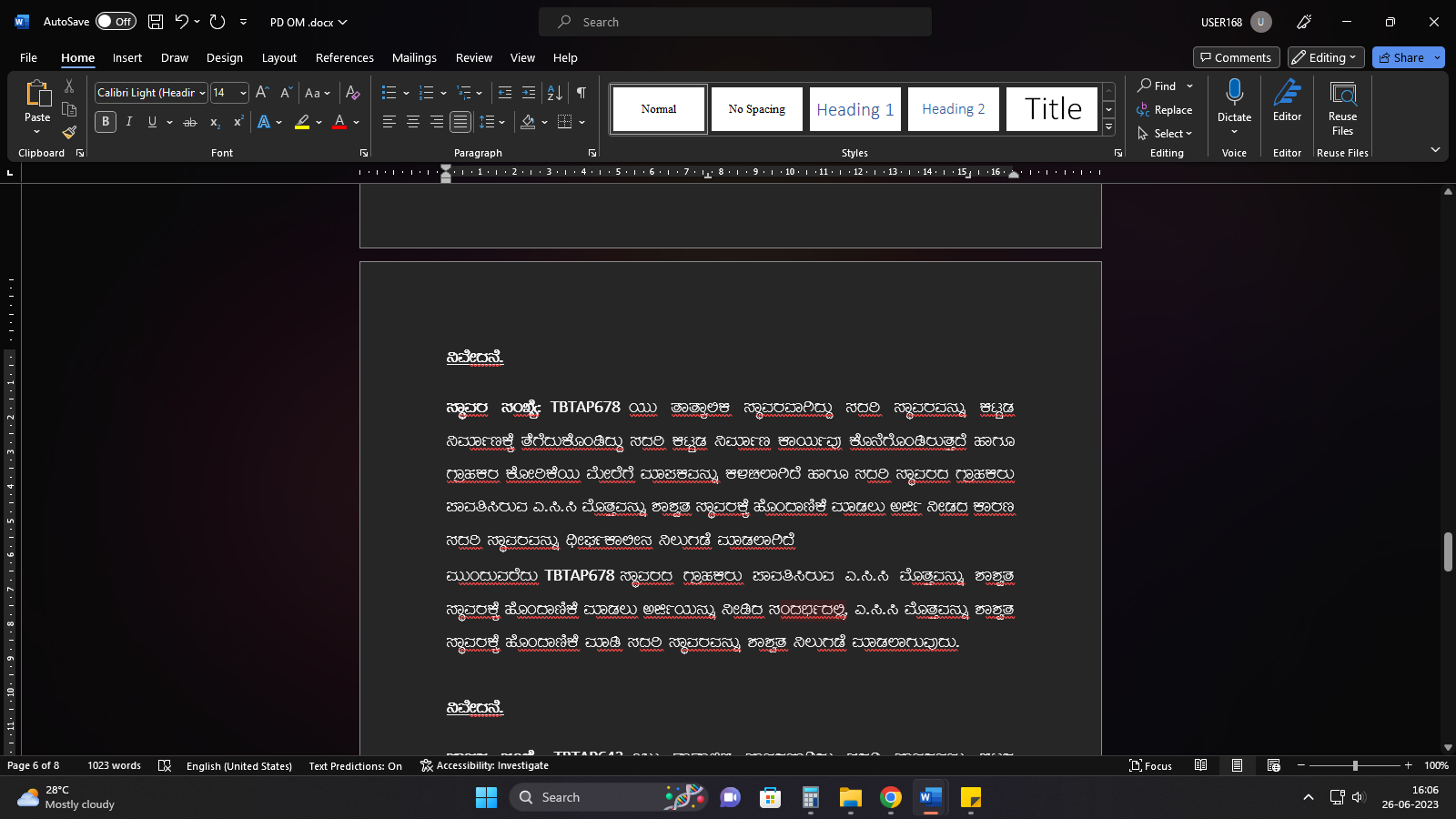Open the font size dropdown
This screenshot has width=1456, height=819.
click(x=243, y=93)
